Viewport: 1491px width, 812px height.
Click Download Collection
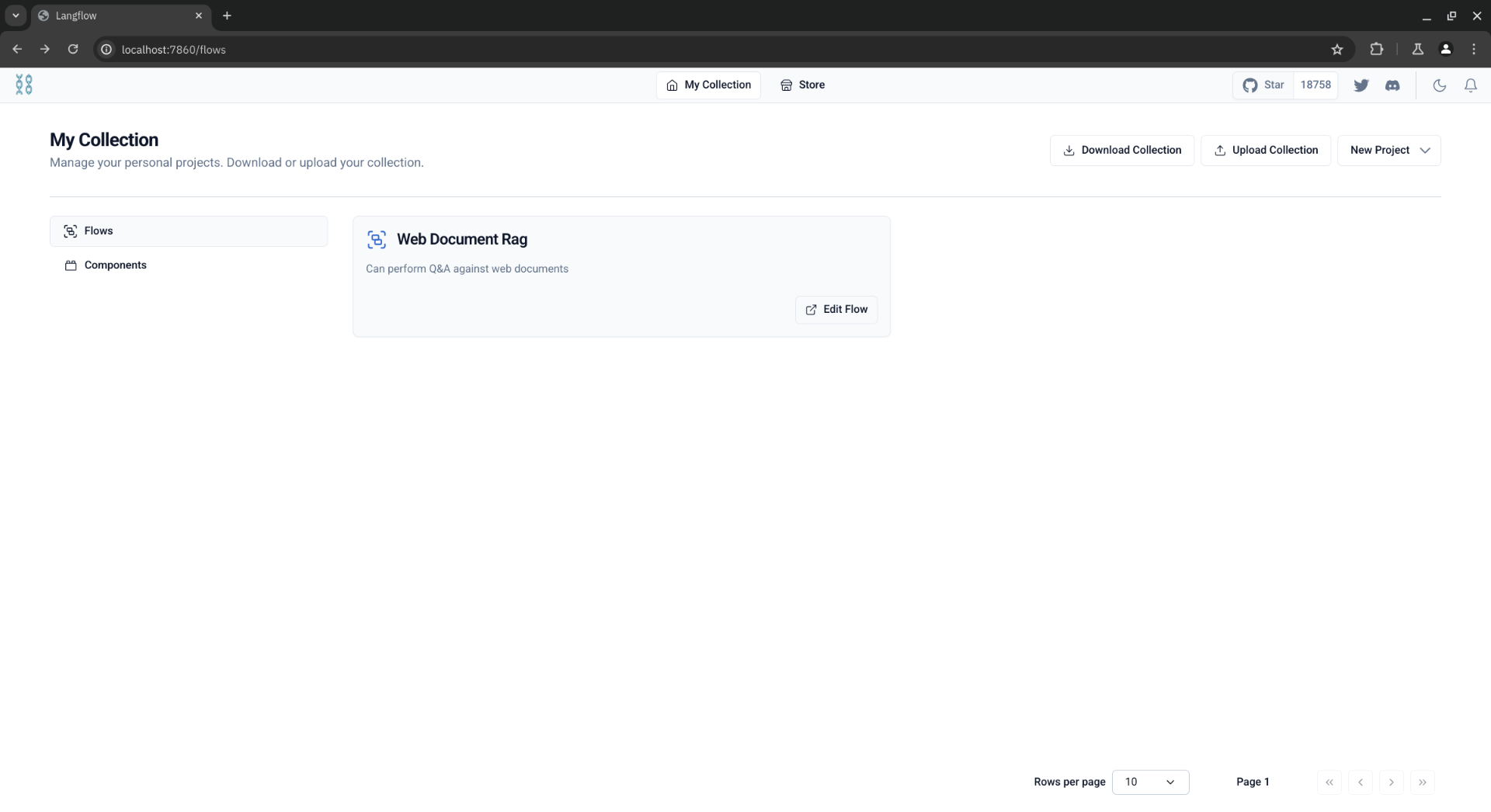(x=1122, y=150)
